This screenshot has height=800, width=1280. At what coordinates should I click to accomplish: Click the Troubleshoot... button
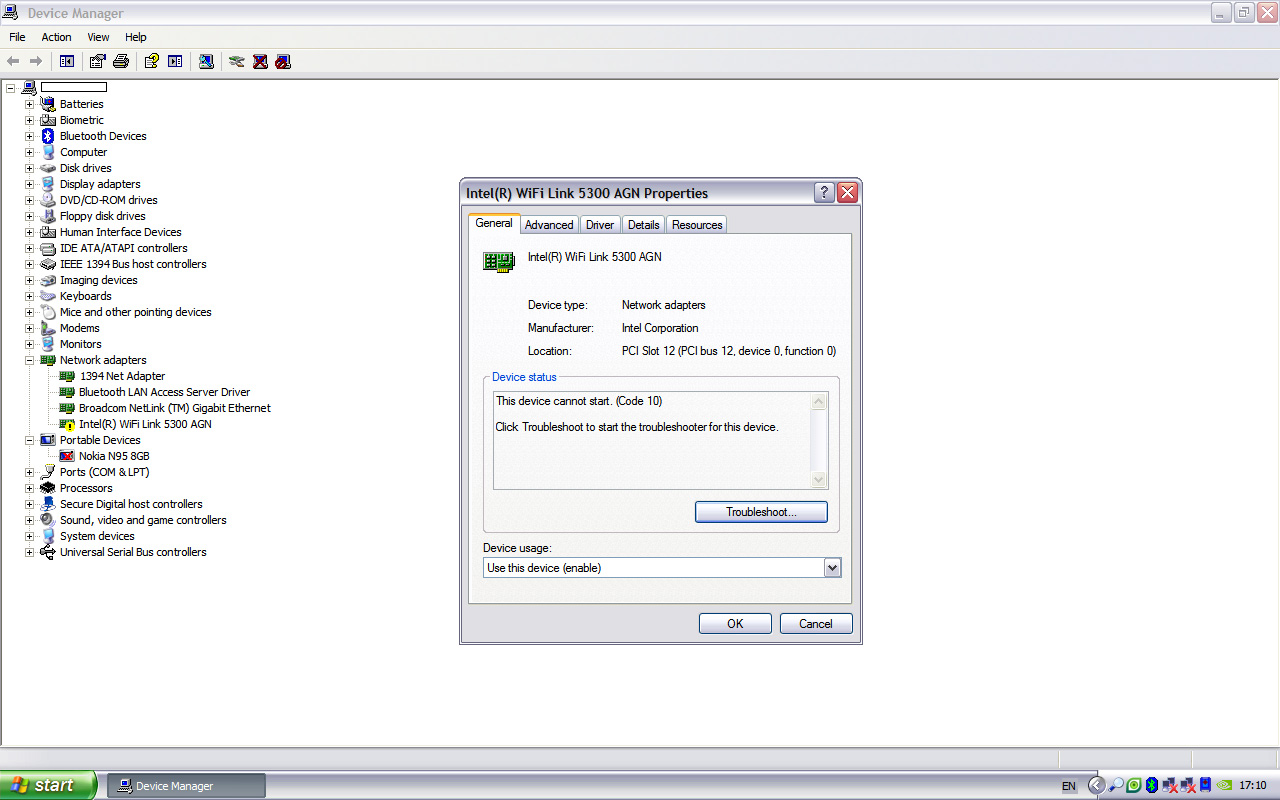click(761, 512)
